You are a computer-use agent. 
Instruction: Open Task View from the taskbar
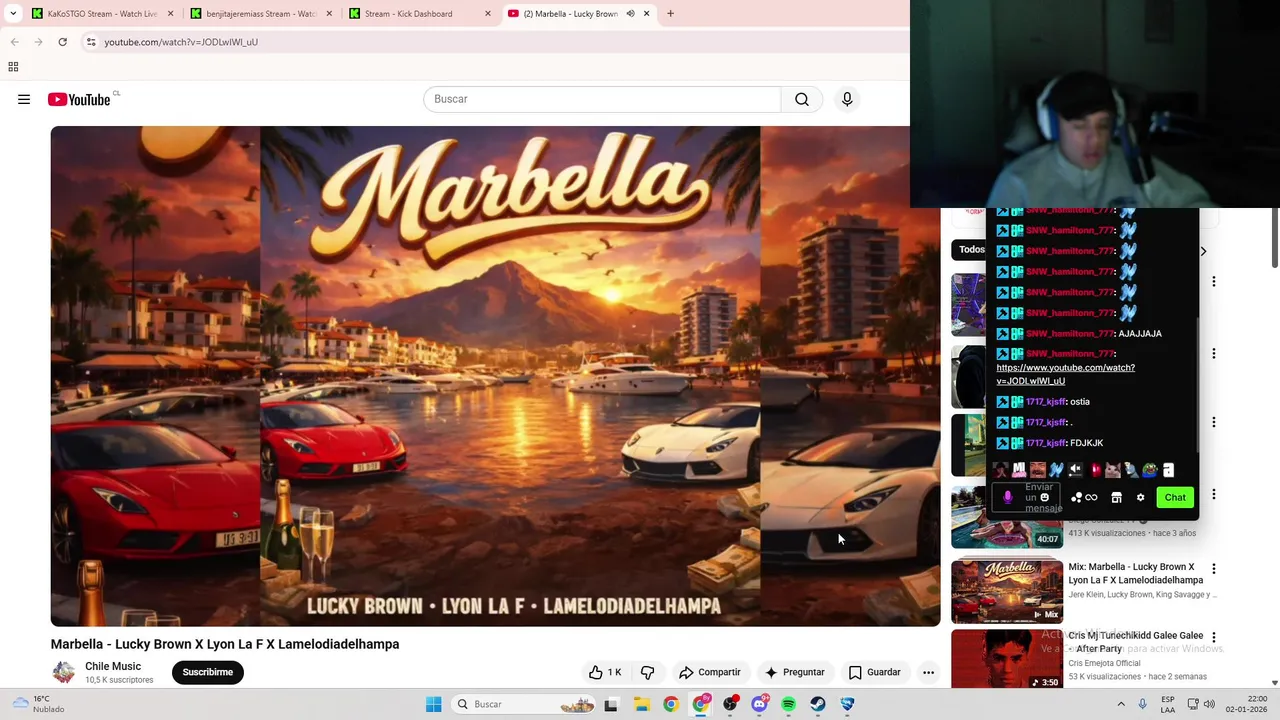(x=611, y=704)
